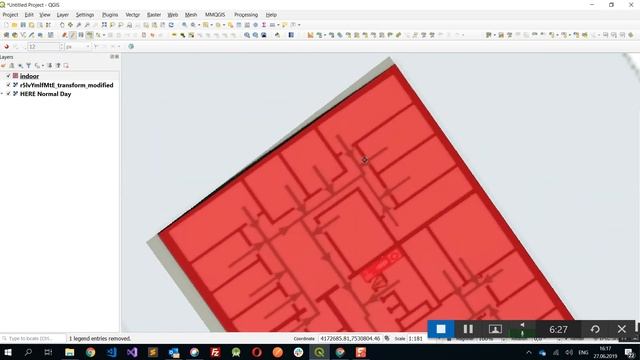Viewport: 640px width, 360px height.
Task: Click the Zoom Full extent icon
Action: 104,25
